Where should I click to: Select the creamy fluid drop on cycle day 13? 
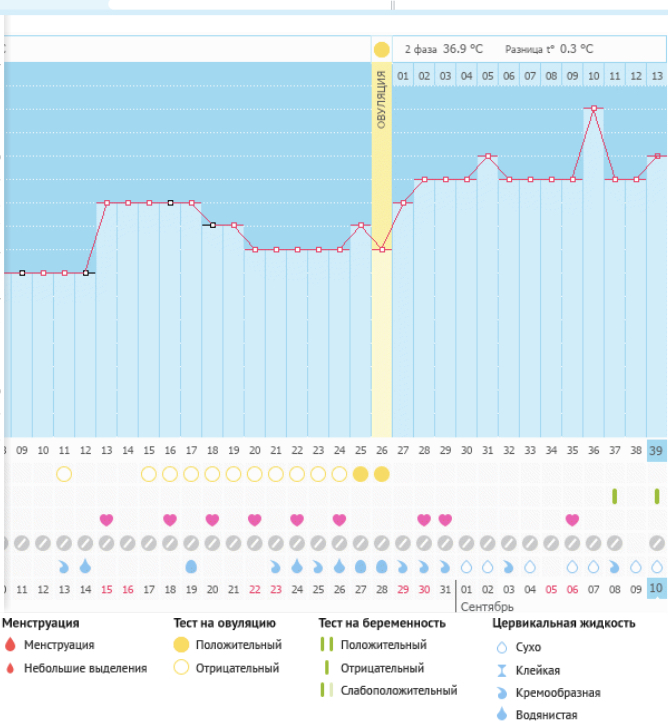[64, 567]
